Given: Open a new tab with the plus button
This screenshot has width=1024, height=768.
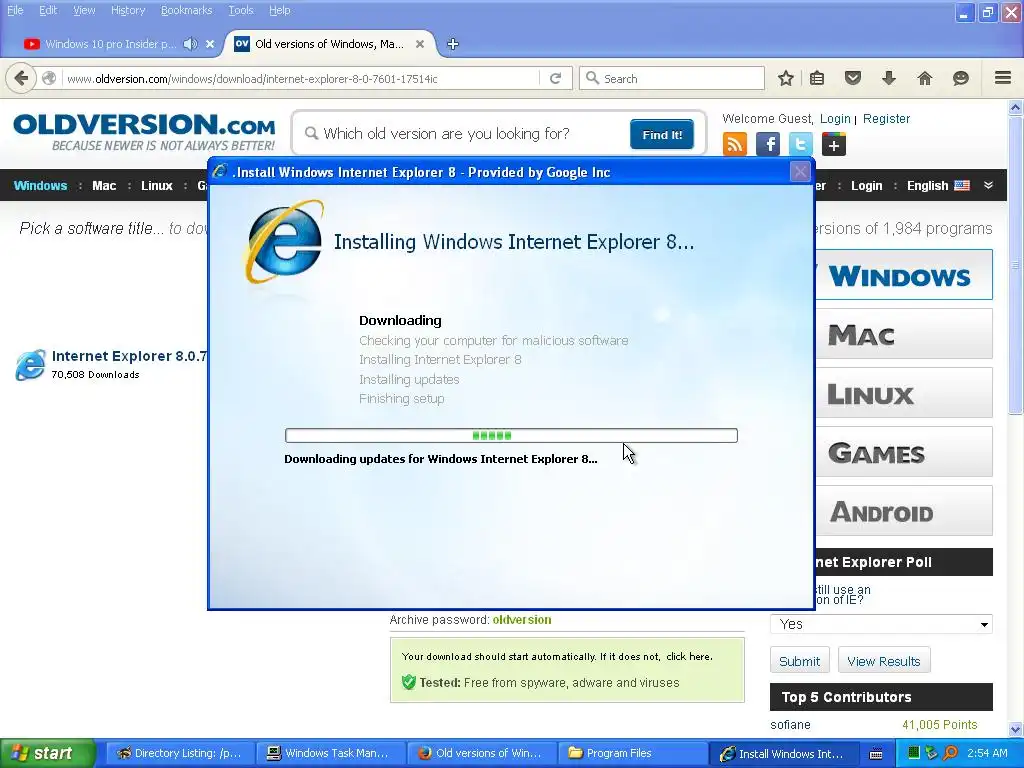Looking at the screenshot, I should (453, 44).
